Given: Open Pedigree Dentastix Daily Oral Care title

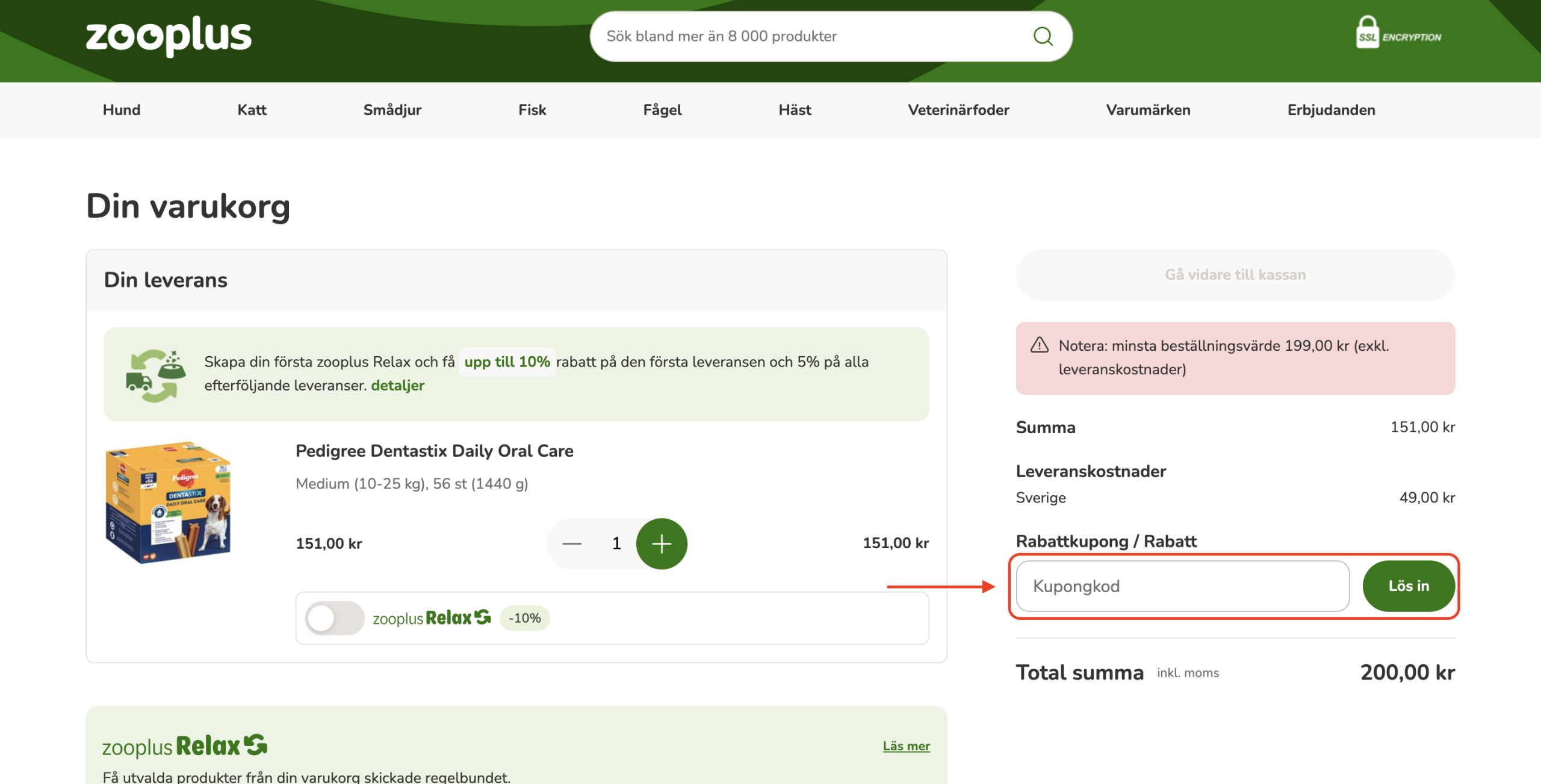Looking at the screenshot, I should (434, 451).
